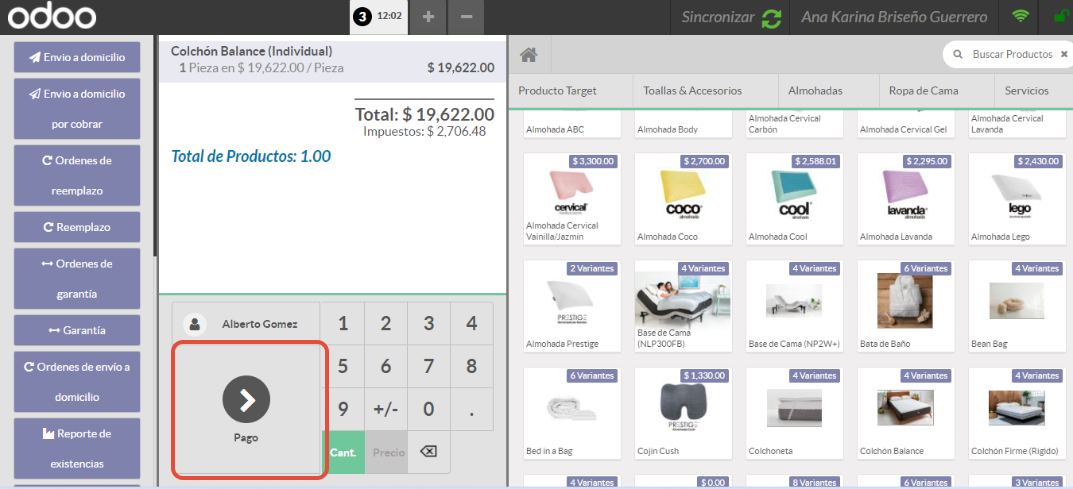This screenshot has width=1073, height=489.
Task: Select the Almohada ABC product
Action: [x=572, y=123]
